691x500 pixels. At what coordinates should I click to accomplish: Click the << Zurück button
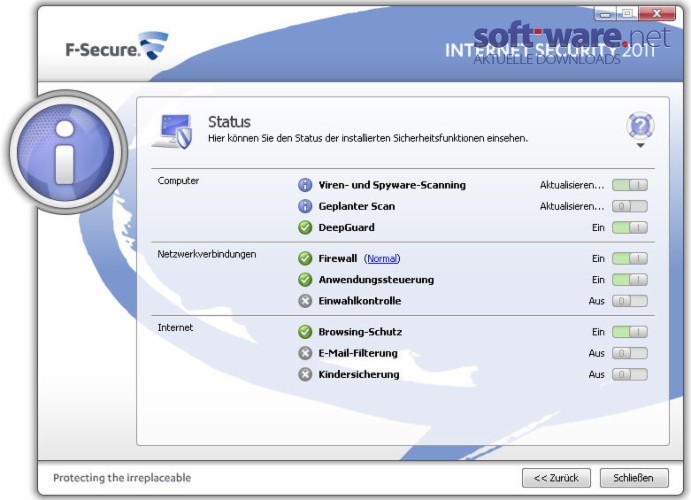pos(556,478)
